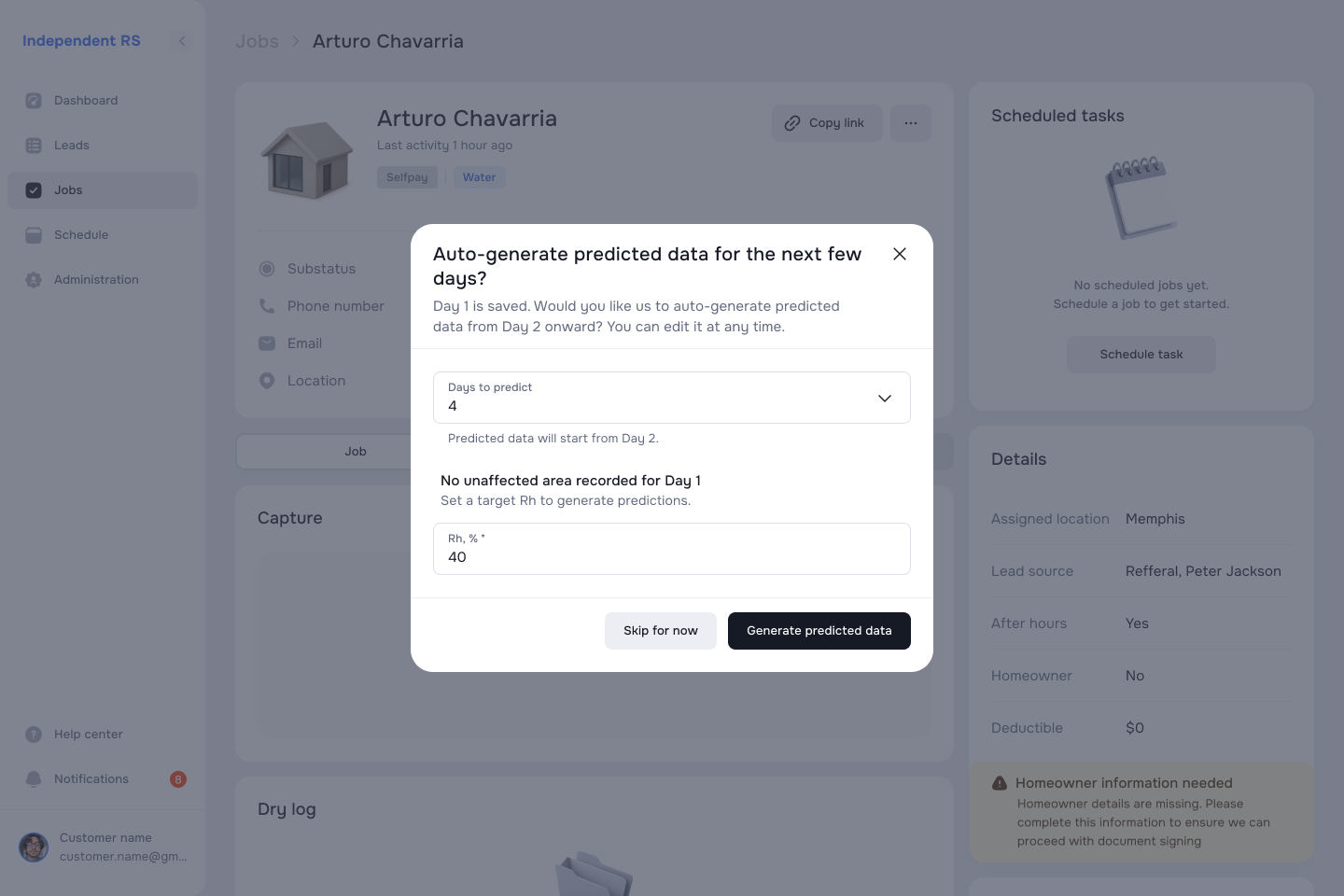This screenshot has width=1344, height=896.
Task: Click the Notifications bell icon
Action: point(34,779)
